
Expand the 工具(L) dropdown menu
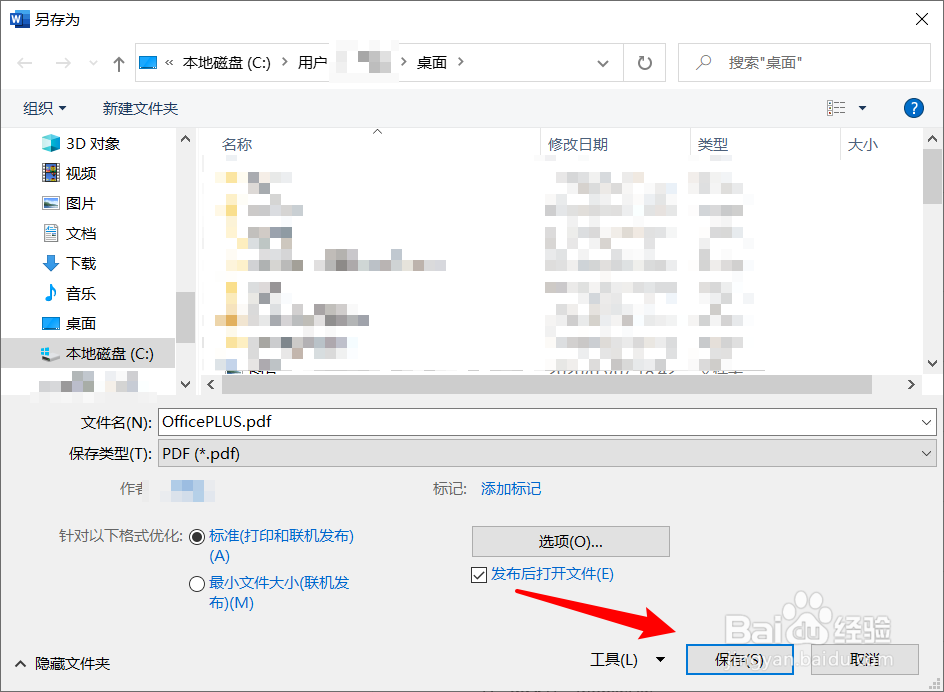(659, 660)
